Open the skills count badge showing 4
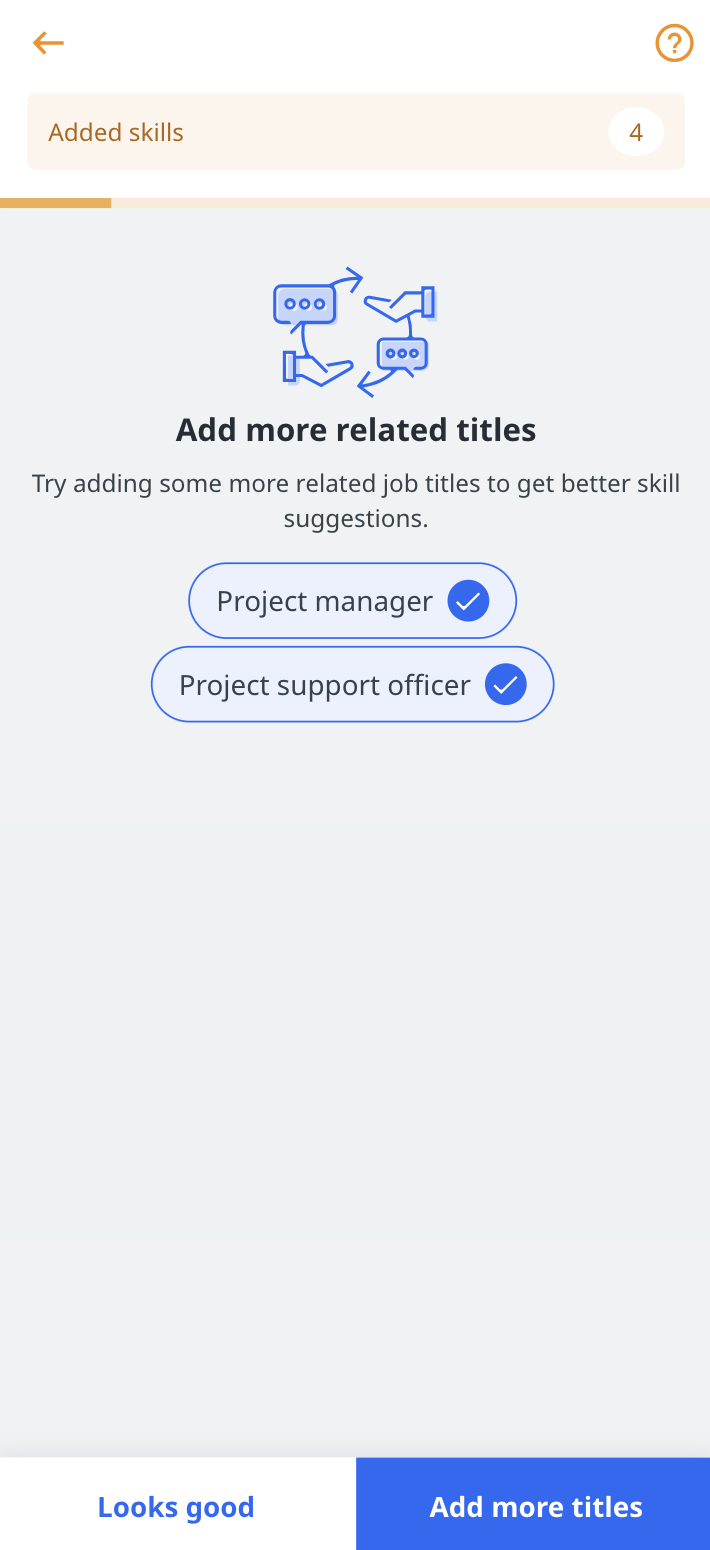 636,132
